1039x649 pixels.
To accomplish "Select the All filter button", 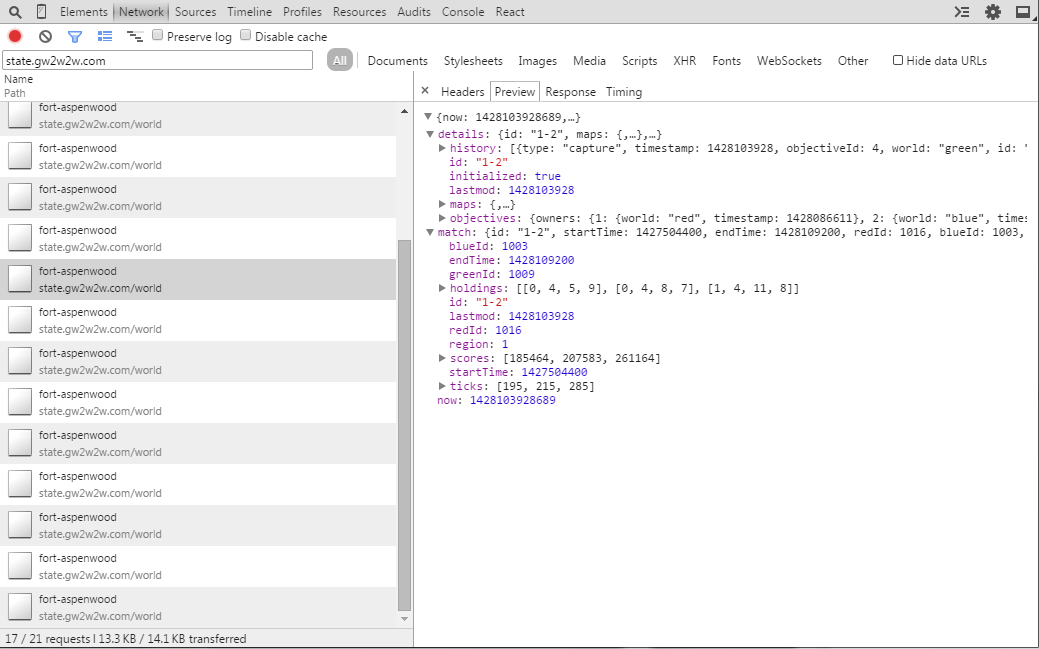I will tap(340, 60).
